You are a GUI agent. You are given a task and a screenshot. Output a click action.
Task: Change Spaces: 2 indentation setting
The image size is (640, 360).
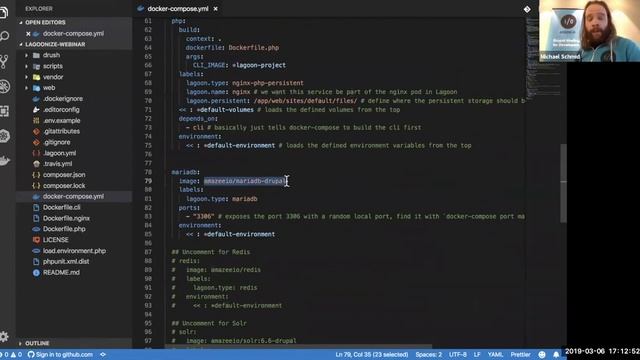coord(429,355)
